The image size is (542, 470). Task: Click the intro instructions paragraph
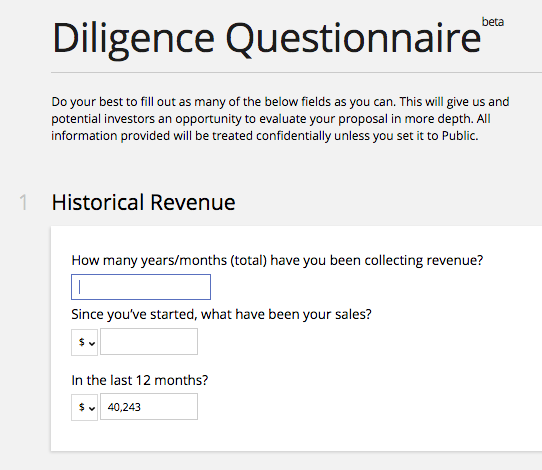point(280,119)
